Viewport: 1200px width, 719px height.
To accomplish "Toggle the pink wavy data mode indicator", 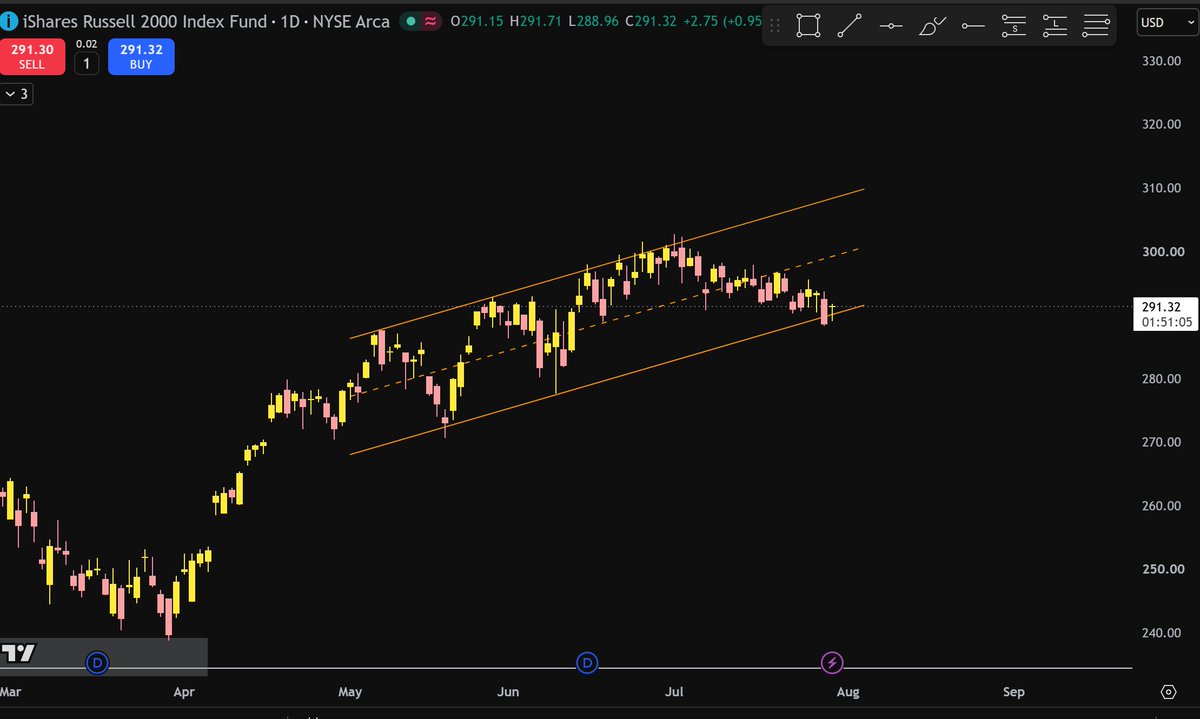I will [x=430, y=22].
